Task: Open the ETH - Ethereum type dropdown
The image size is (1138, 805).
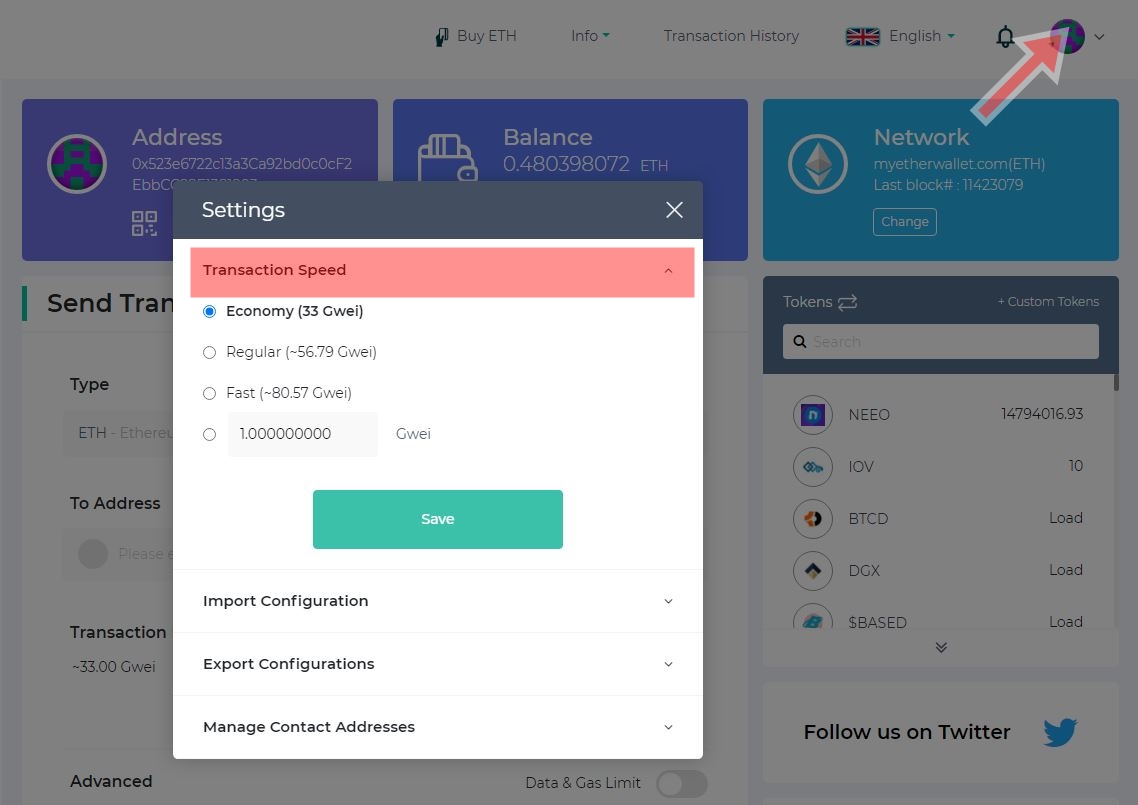Action: tap(120, 433)
